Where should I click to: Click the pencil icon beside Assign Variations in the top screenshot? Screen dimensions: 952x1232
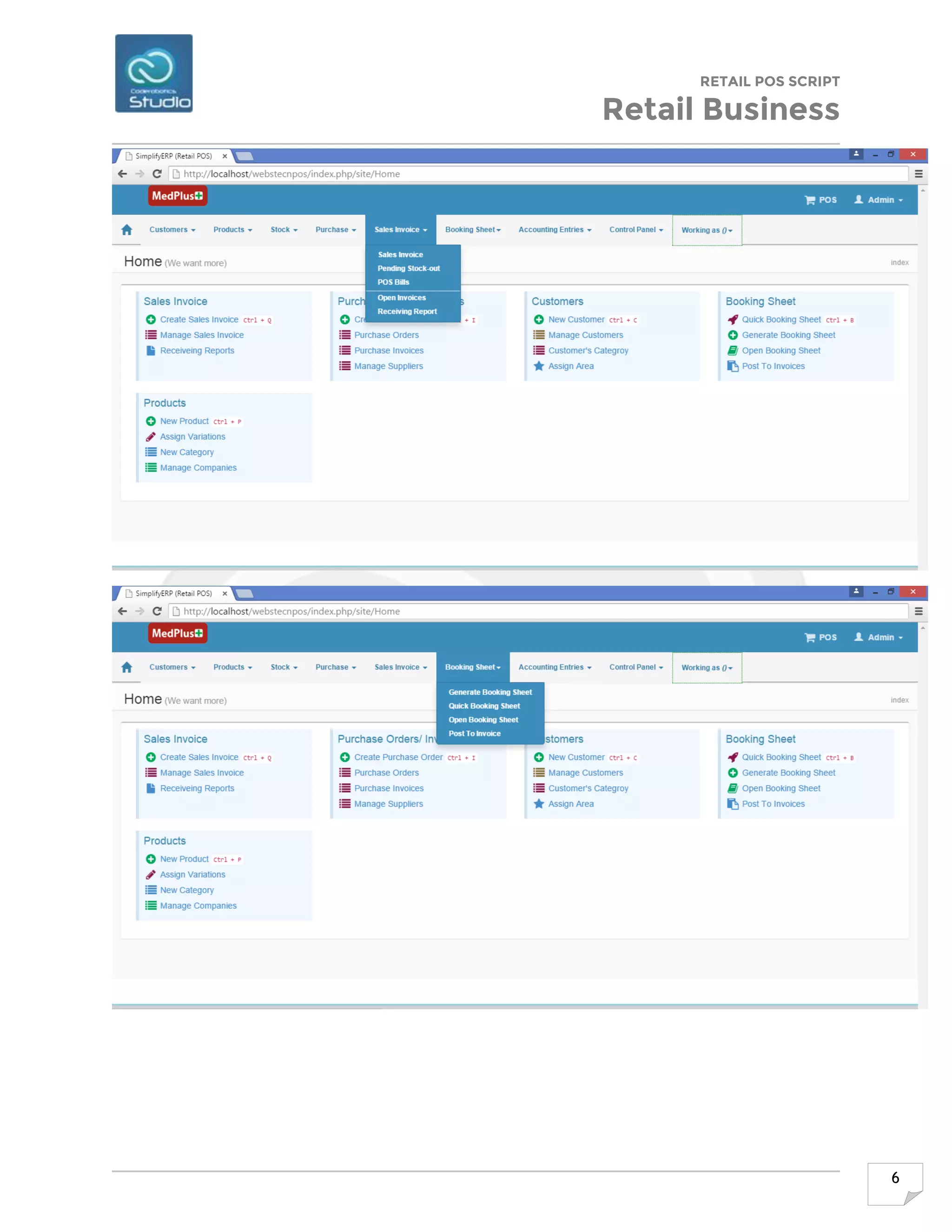[151, 437]
